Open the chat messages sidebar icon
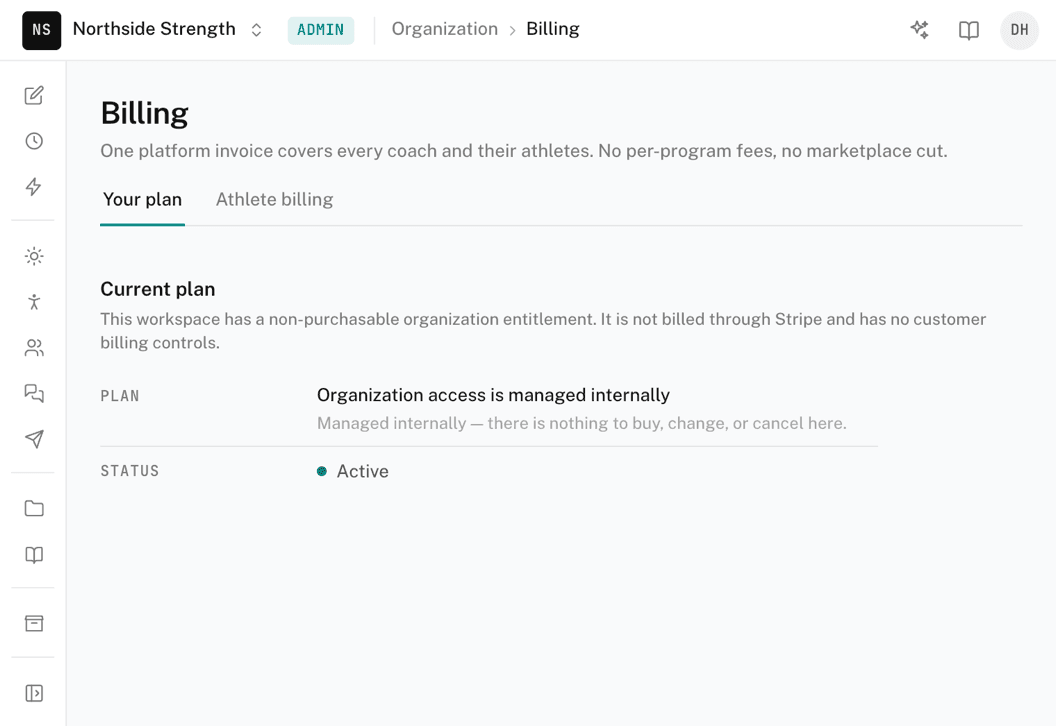1056x726 pixels. tap(34, 393)
